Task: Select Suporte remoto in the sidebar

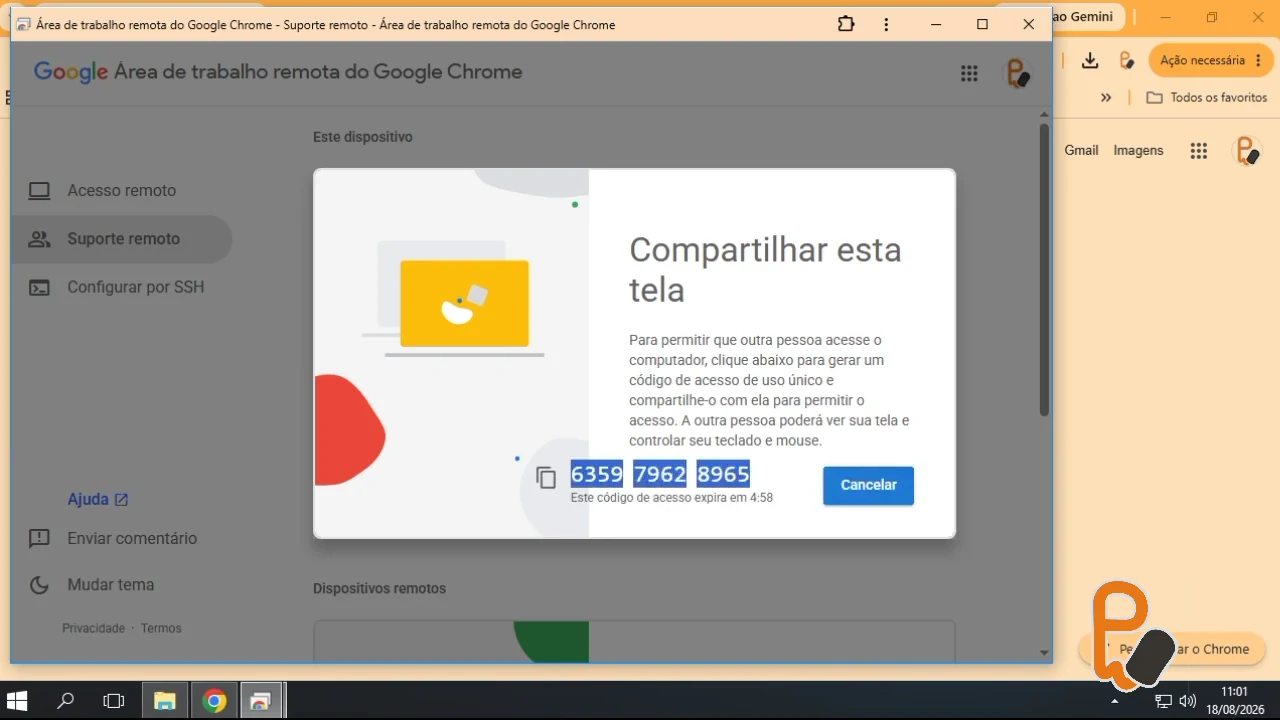Action: click(x=121, y=239)
